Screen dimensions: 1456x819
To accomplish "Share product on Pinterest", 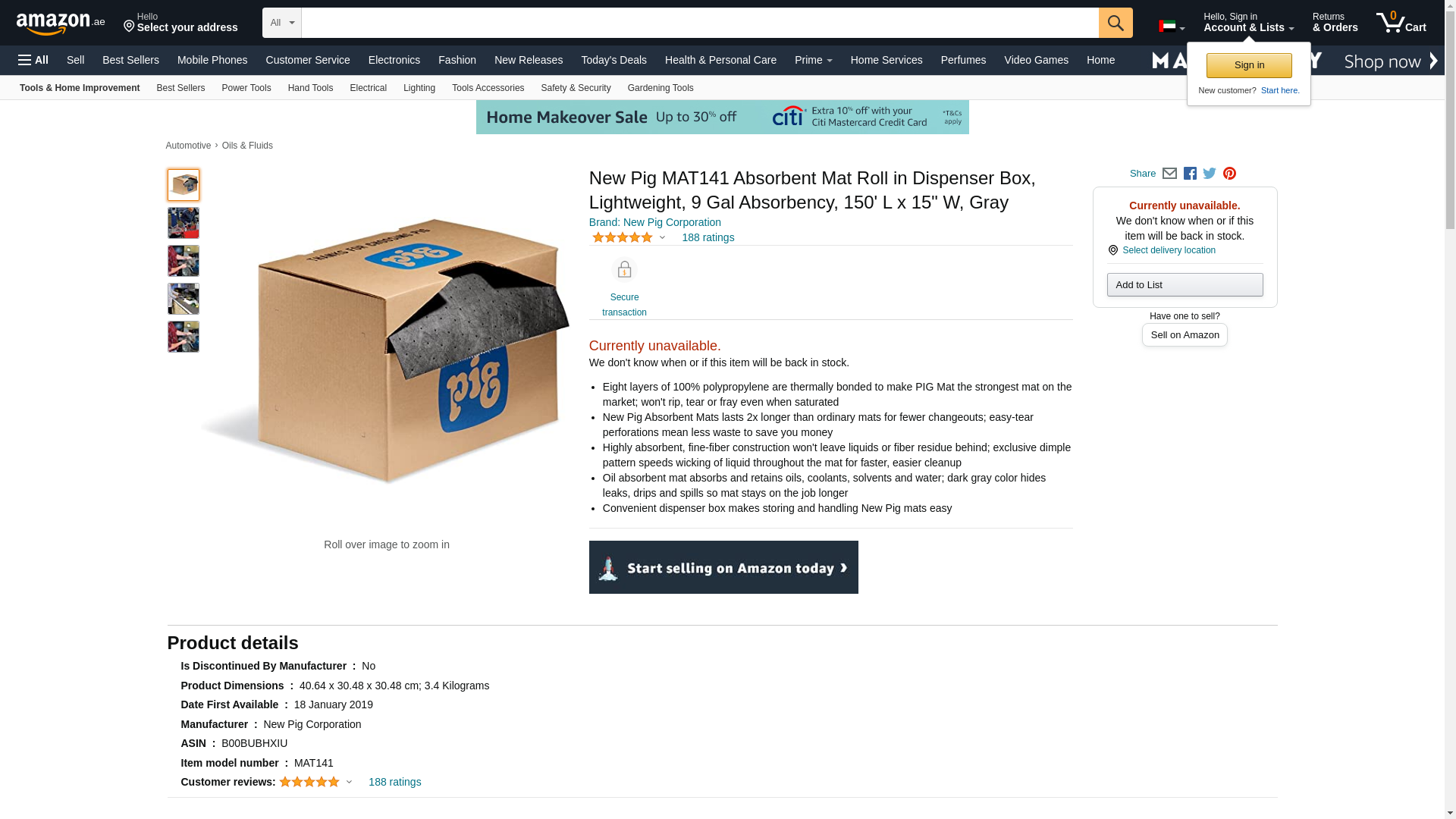I will (x=1229, y=174).
